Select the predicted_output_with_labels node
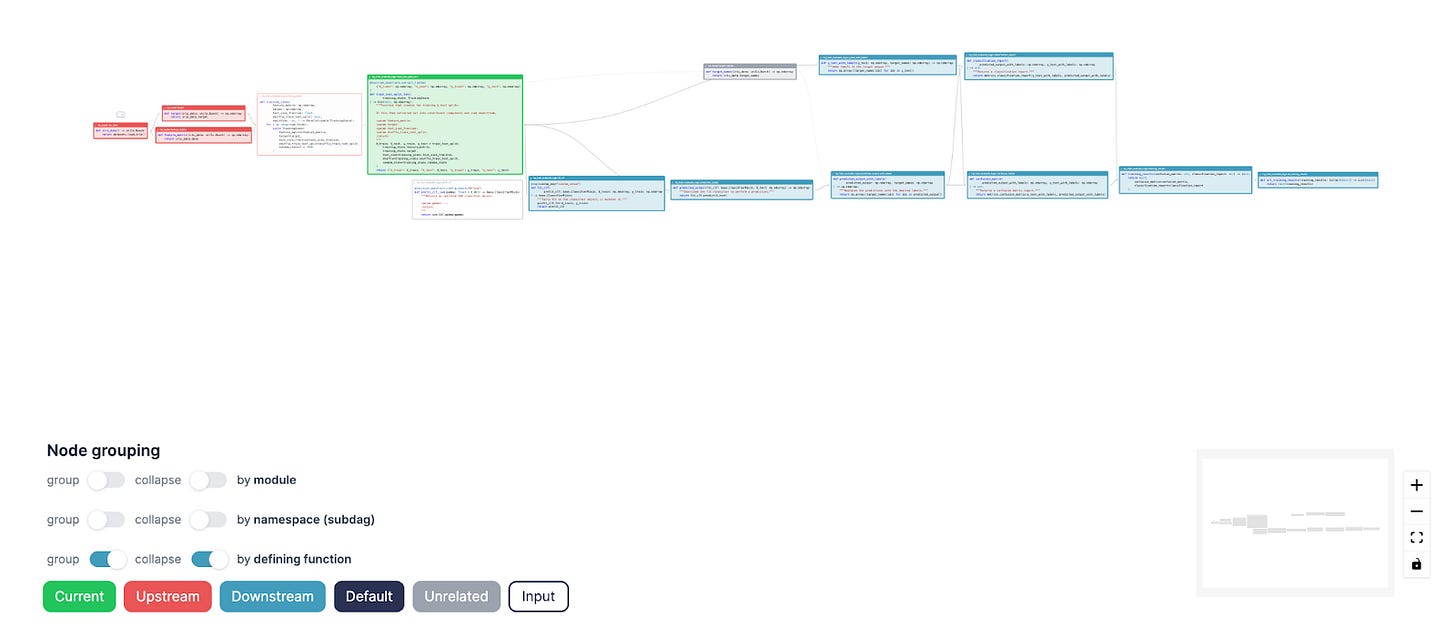The height and width of the screenshot is (639, 1456). point(887,185)
